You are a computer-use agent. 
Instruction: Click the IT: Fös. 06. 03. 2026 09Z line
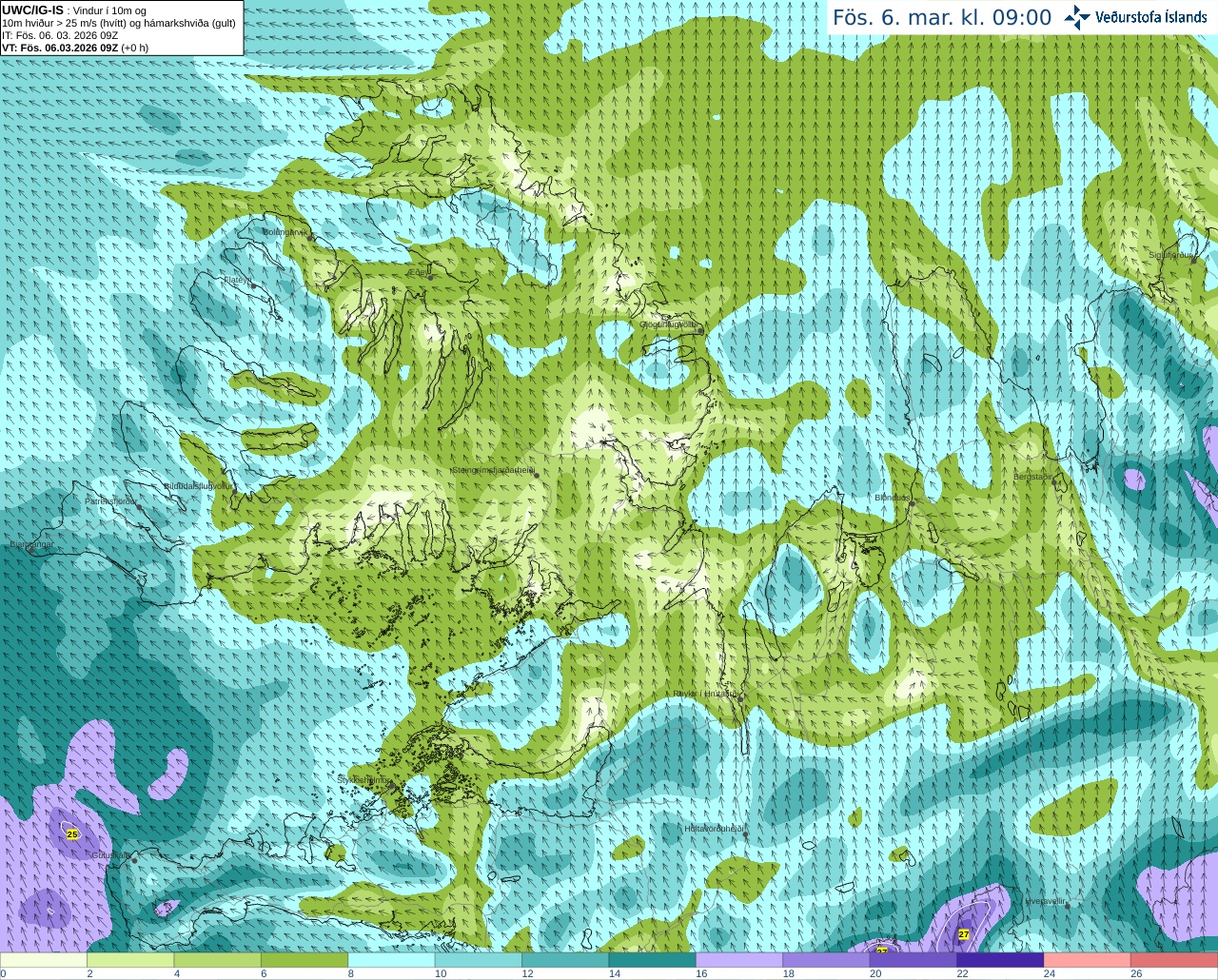(60, 35)
